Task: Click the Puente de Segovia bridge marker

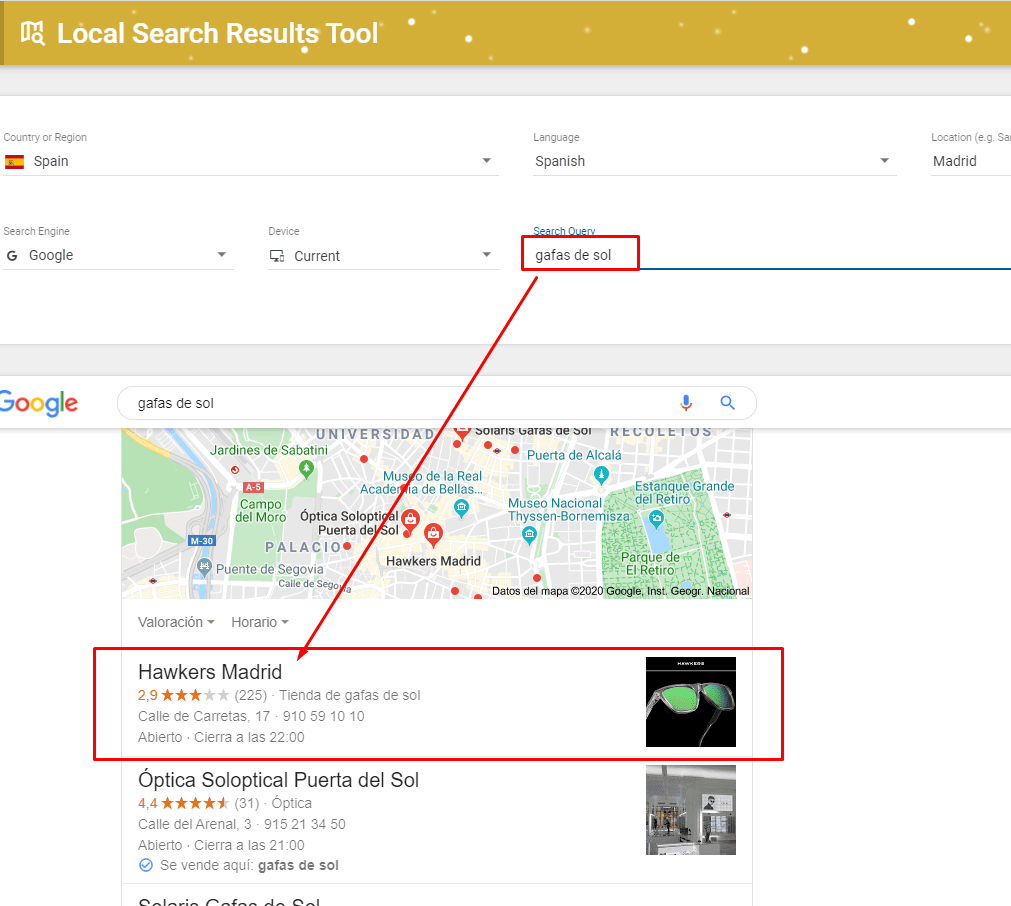Action: [x=204, y=567]
